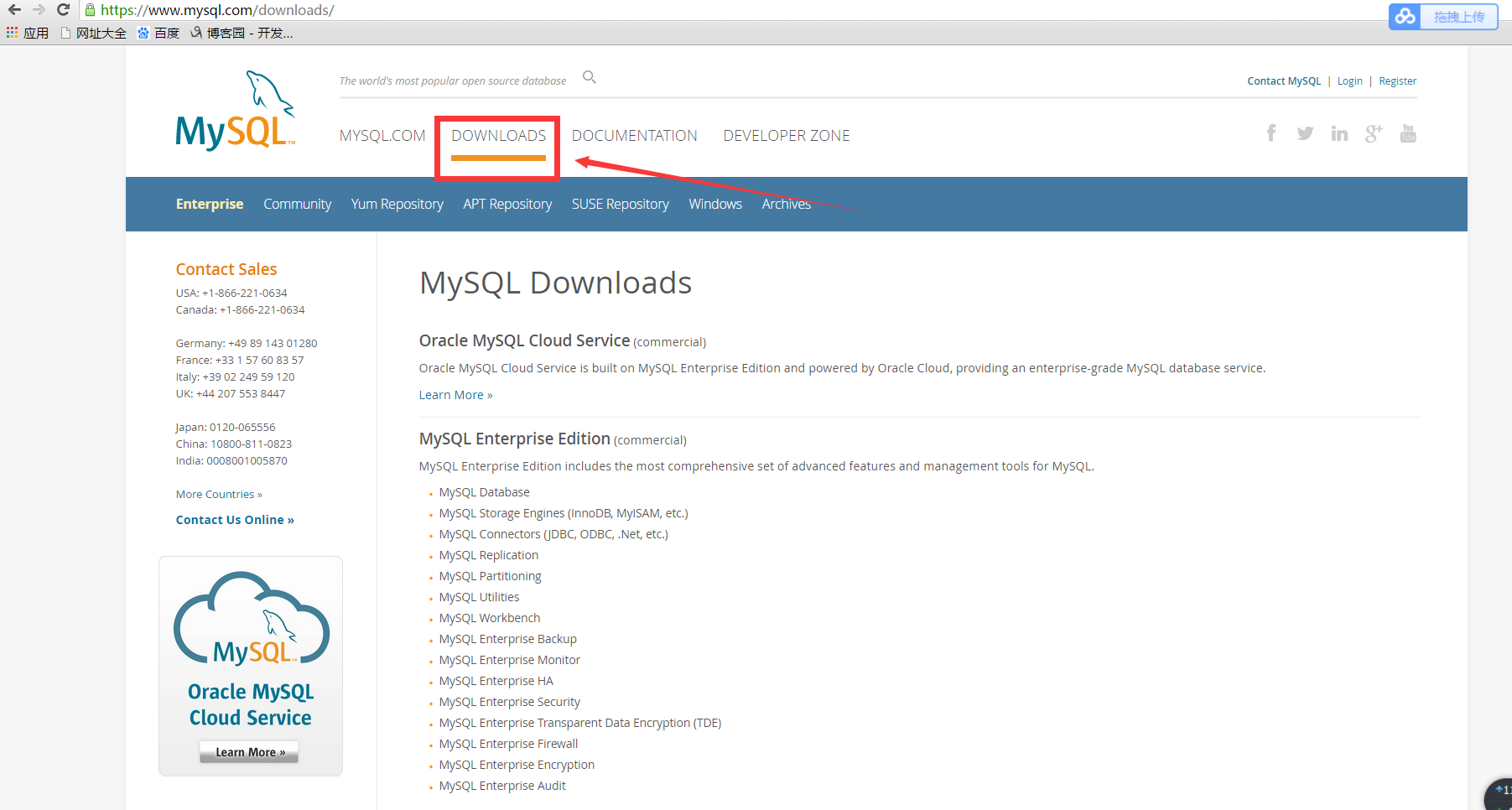
Task: Click Learn More under Cloud Service description
Action: (456, 395)
